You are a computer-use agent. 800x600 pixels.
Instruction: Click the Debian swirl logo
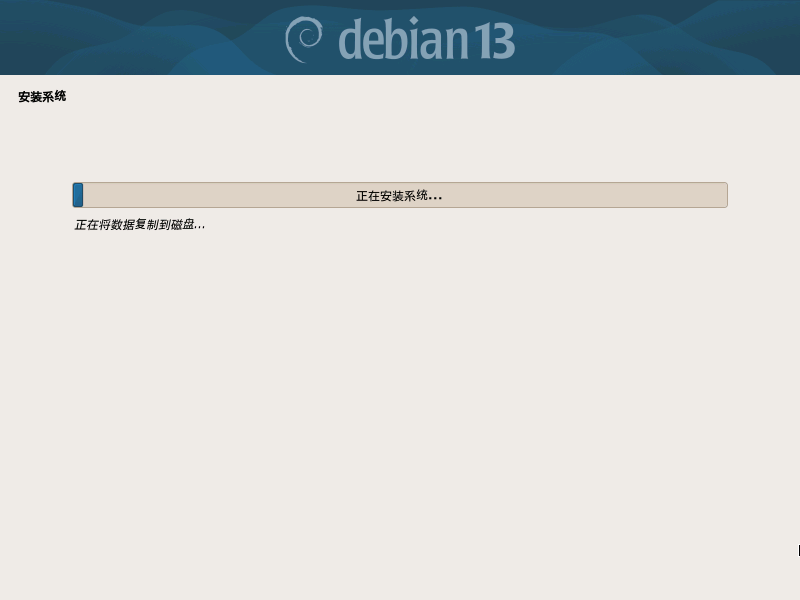click(x=304, y=39)
